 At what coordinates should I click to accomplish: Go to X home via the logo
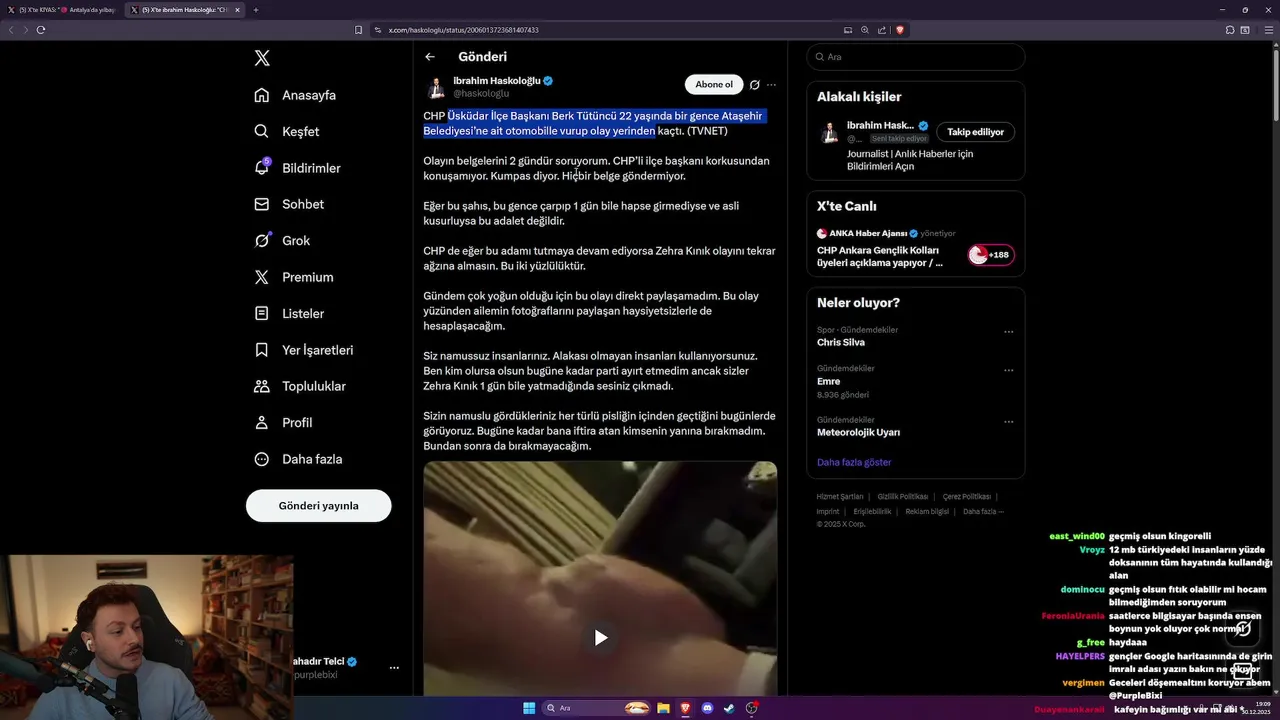tap(262, 58)
